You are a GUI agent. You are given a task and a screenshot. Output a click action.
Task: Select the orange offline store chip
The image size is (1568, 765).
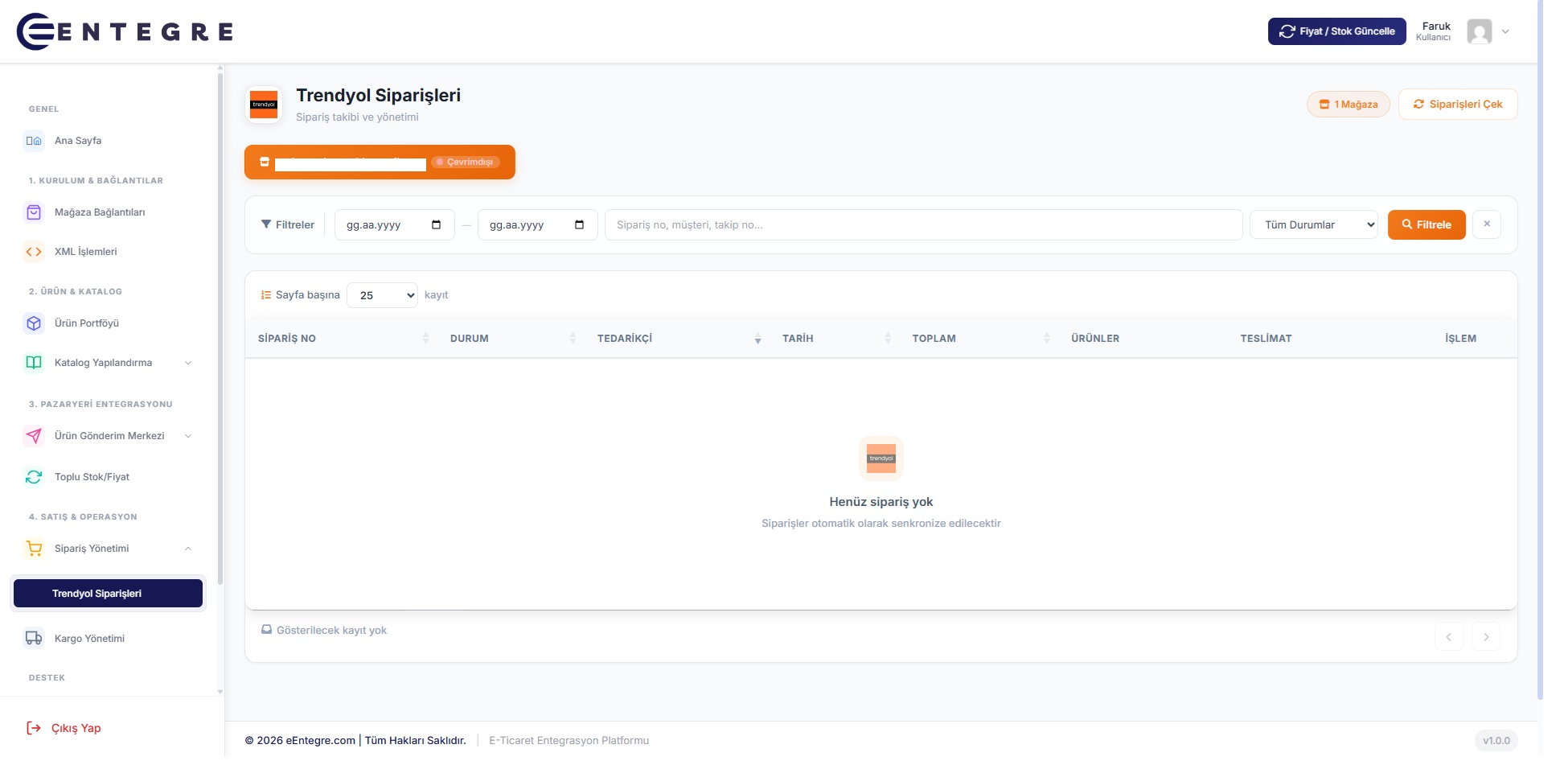[380, 162]
